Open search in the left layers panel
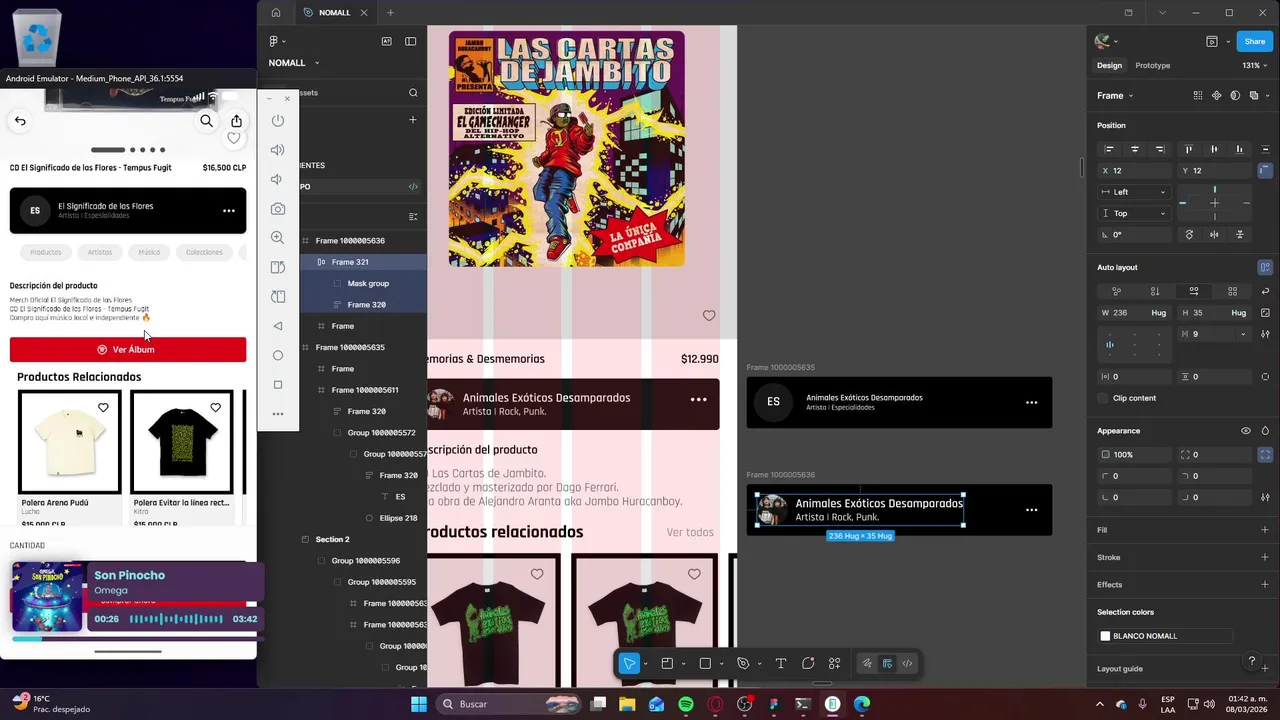The width and height of the screenshot is (1280, 720). [413, 92]
